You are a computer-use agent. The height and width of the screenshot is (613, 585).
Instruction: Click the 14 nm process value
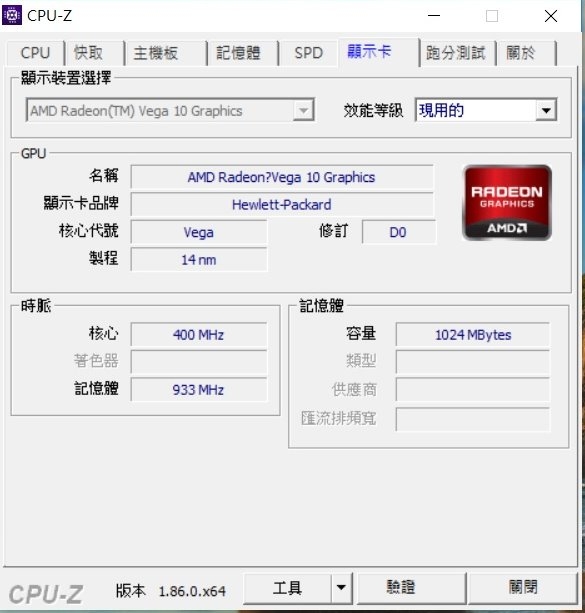(199, 260)
